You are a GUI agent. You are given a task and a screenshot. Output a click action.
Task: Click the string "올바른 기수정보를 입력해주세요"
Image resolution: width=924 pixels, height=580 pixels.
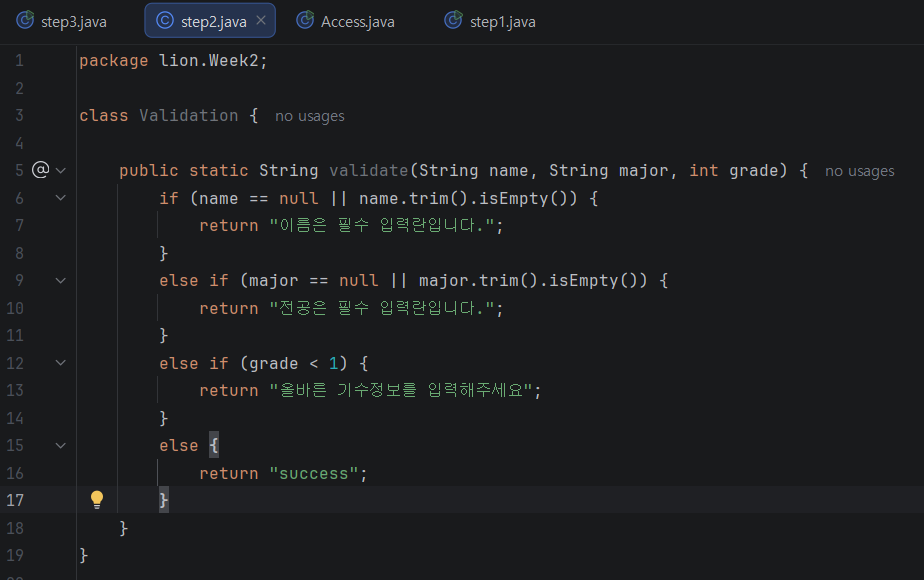point(401,390)
